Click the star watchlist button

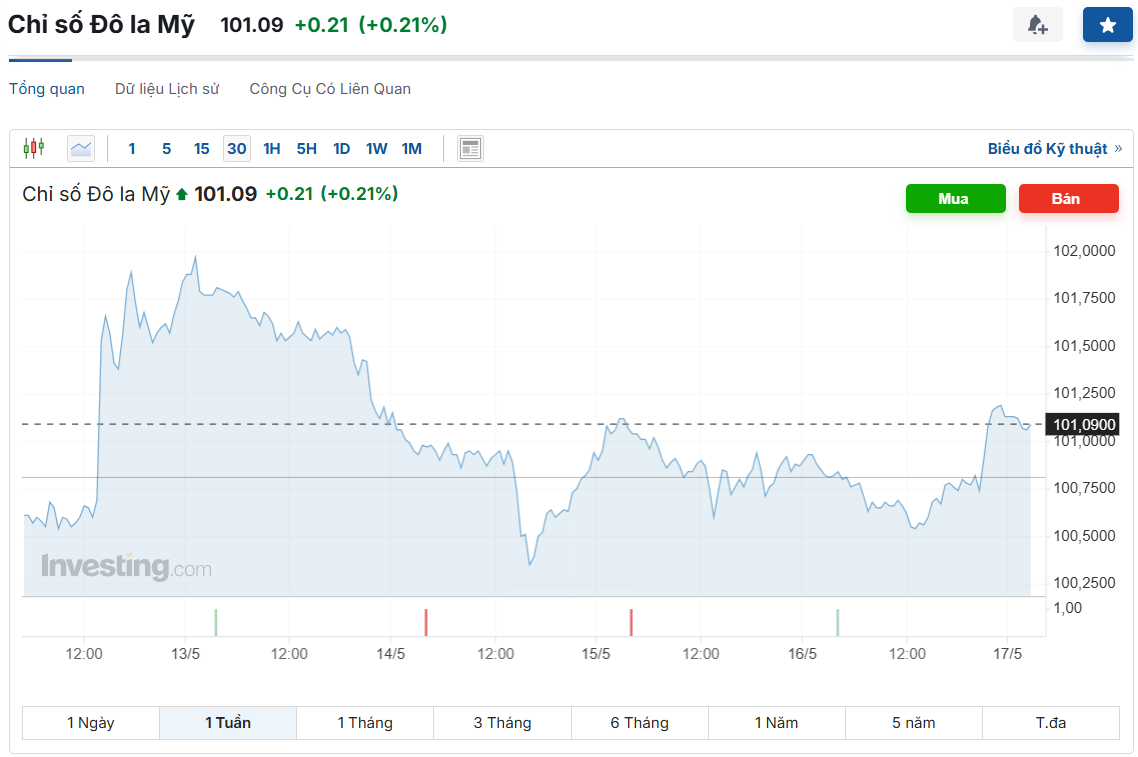click(1107, 25)
